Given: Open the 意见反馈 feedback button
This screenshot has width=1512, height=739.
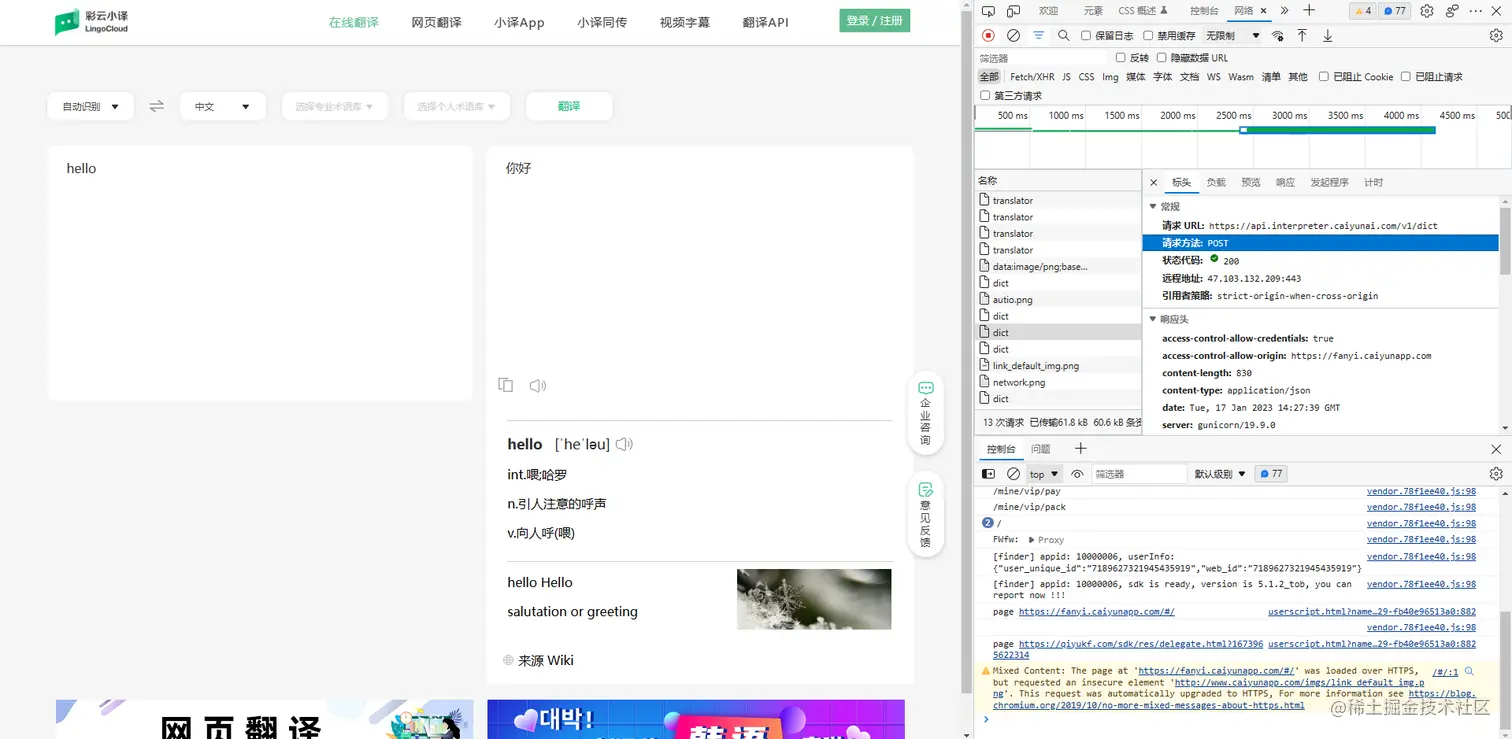Looking at the screenshot, I should pos(925,514).
